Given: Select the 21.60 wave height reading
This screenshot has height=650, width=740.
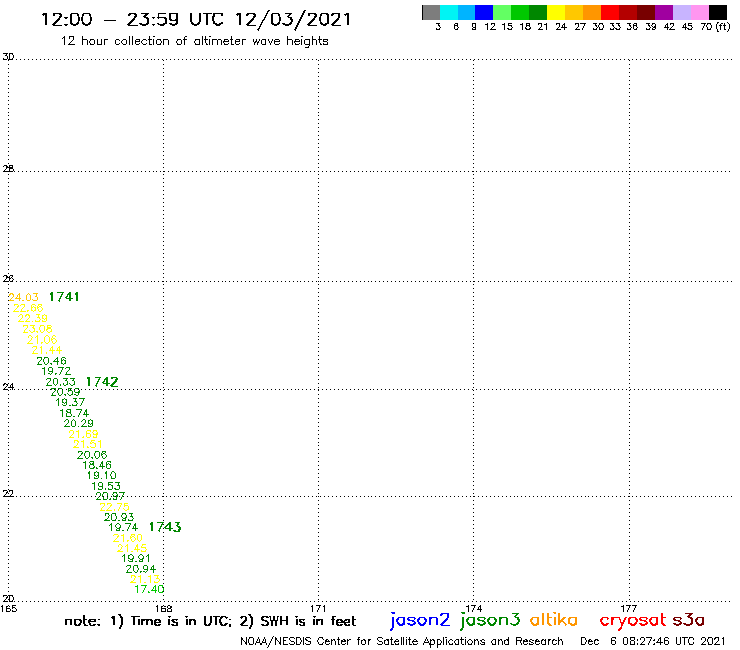Looking at the screenshot, I should click(x=127, y=538).
